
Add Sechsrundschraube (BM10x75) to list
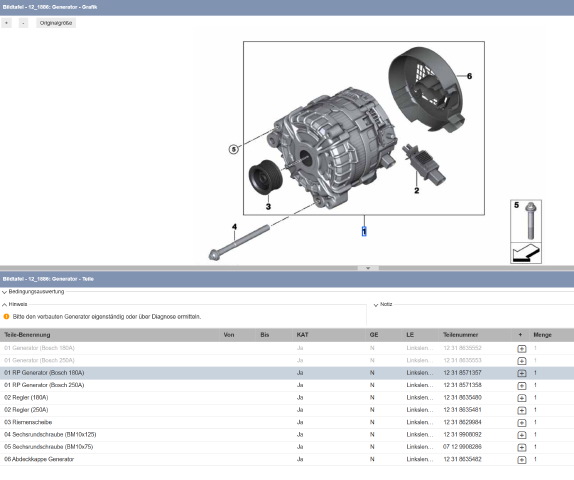tap(522, 447)
